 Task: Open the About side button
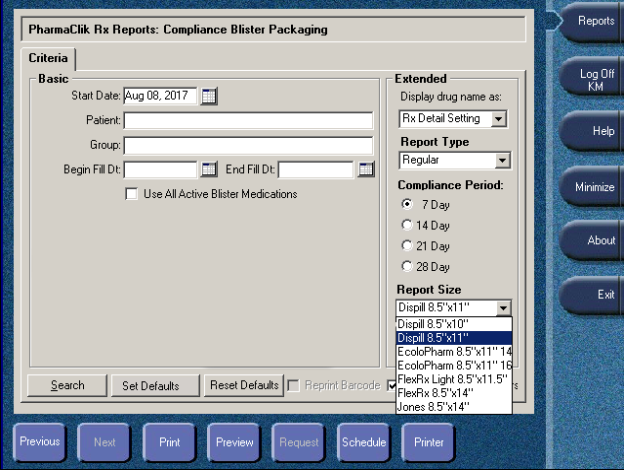click(x=592, y=240)
